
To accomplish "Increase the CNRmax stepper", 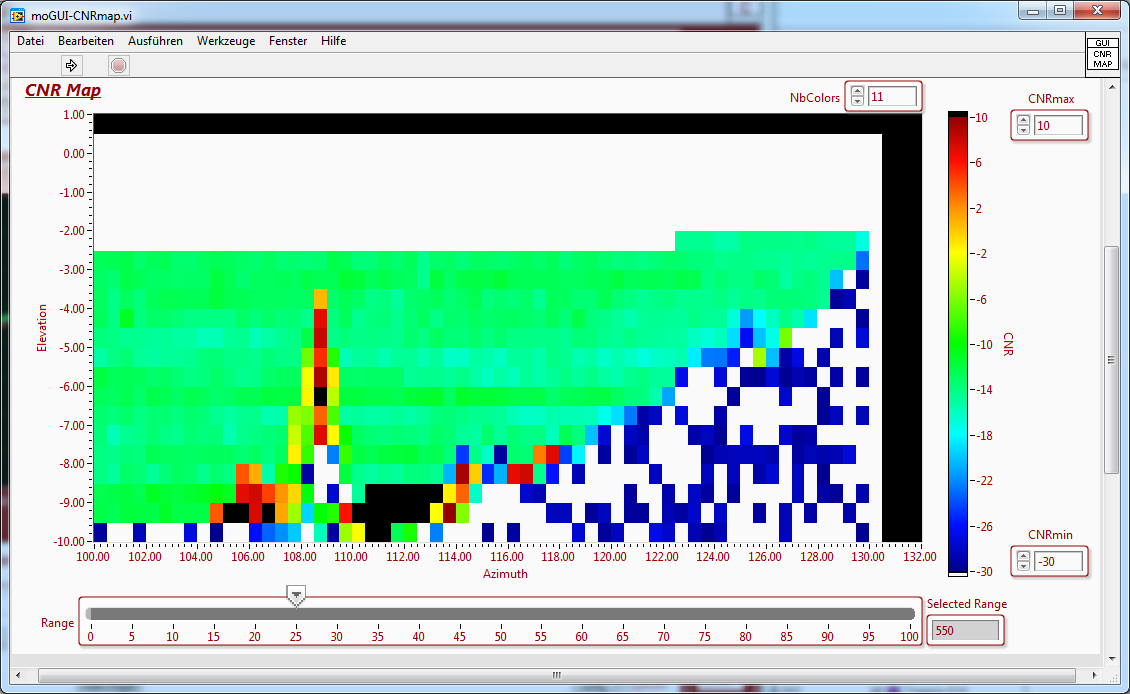I will click(1022, 121).
